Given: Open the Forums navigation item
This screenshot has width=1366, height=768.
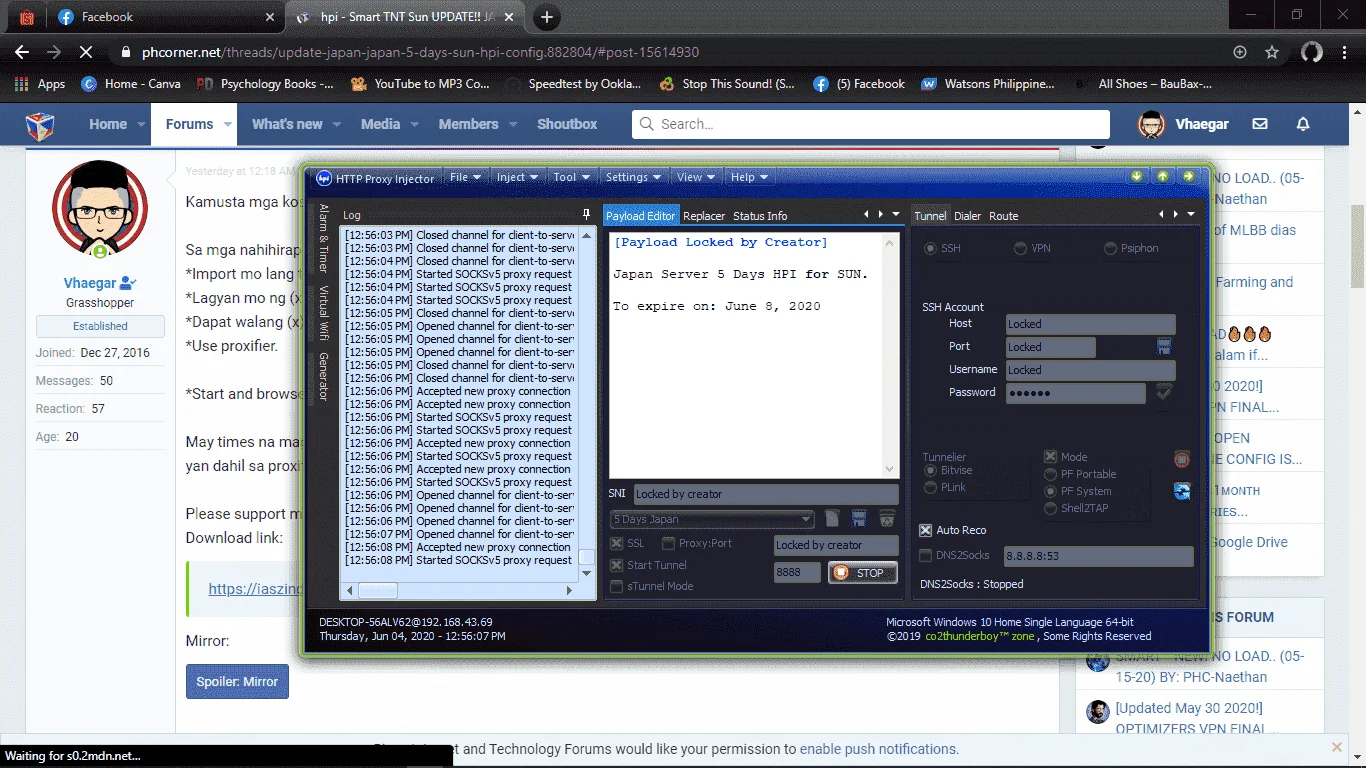Looking at the screenshot, I should [189, 124].
